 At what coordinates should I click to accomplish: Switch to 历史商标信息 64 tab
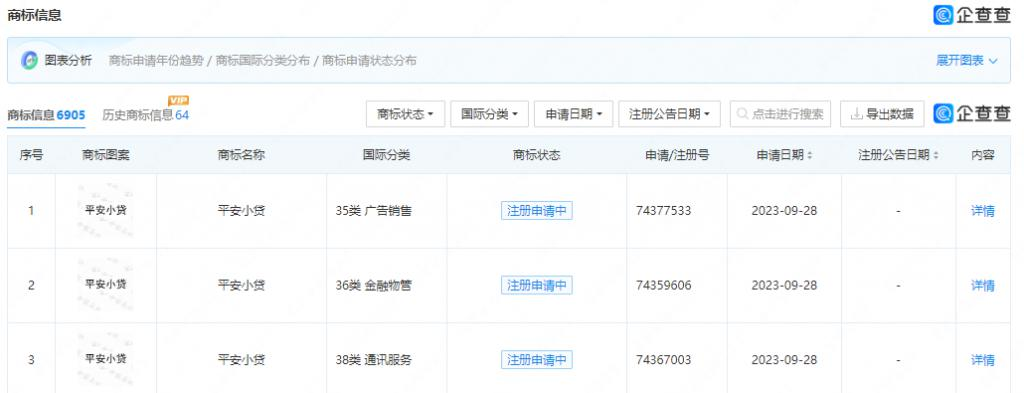click(146, 116)
